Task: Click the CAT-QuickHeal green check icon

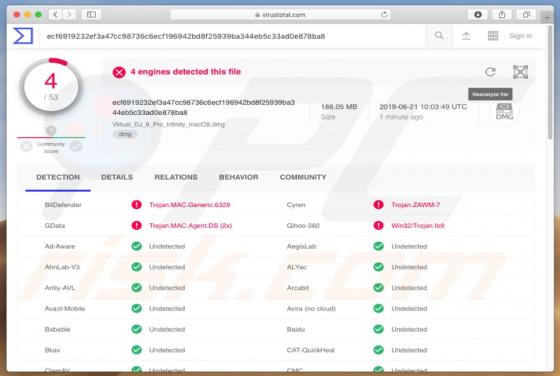Action: (379, 350)
